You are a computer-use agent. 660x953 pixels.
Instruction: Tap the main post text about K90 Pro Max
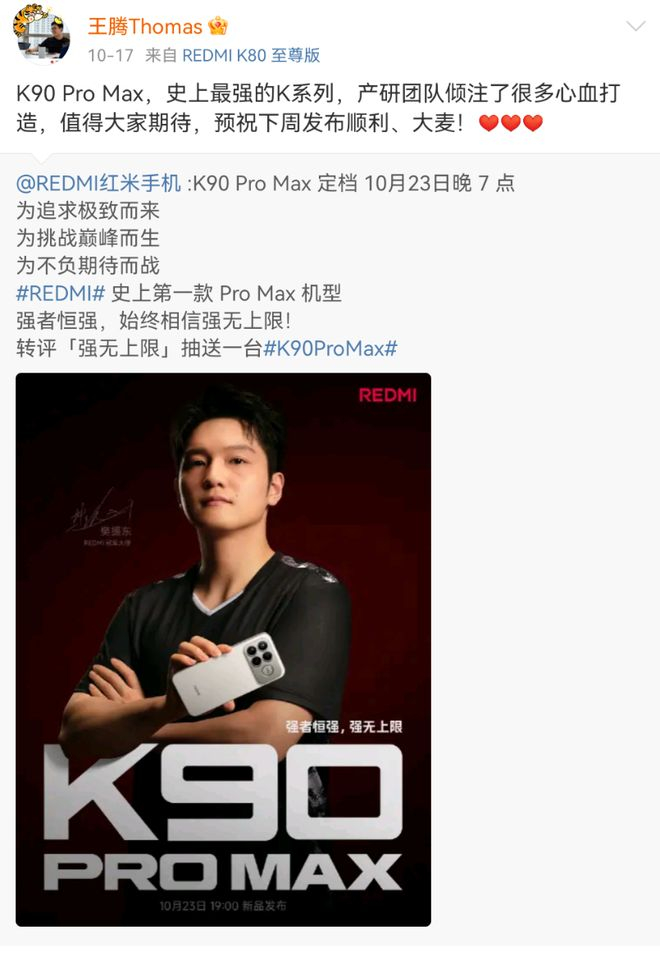coord(318,108)
